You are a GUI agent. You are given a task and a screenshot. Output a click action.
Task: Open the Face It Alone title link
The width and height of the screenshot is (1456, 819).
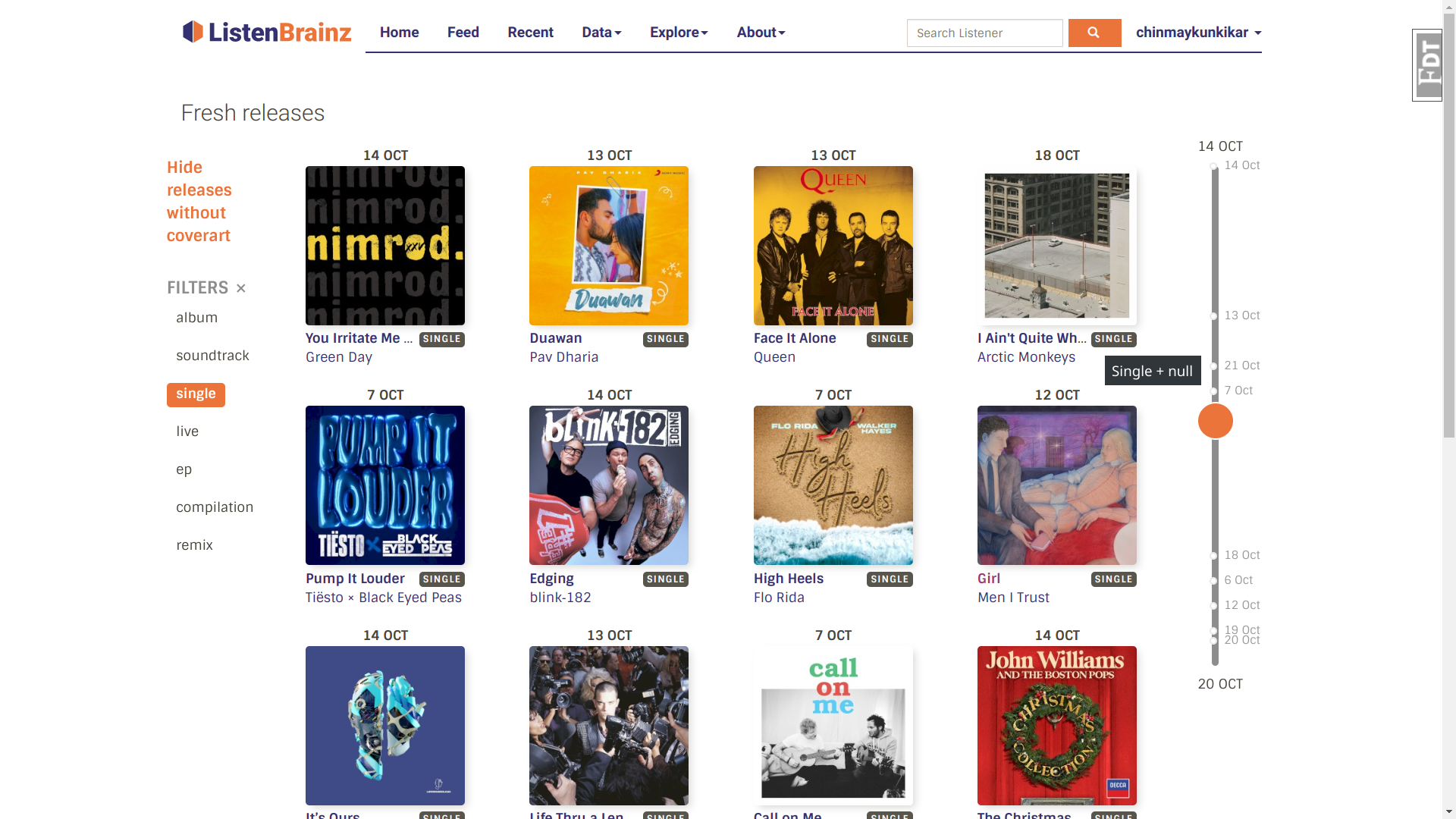click(x=795, y=338)
